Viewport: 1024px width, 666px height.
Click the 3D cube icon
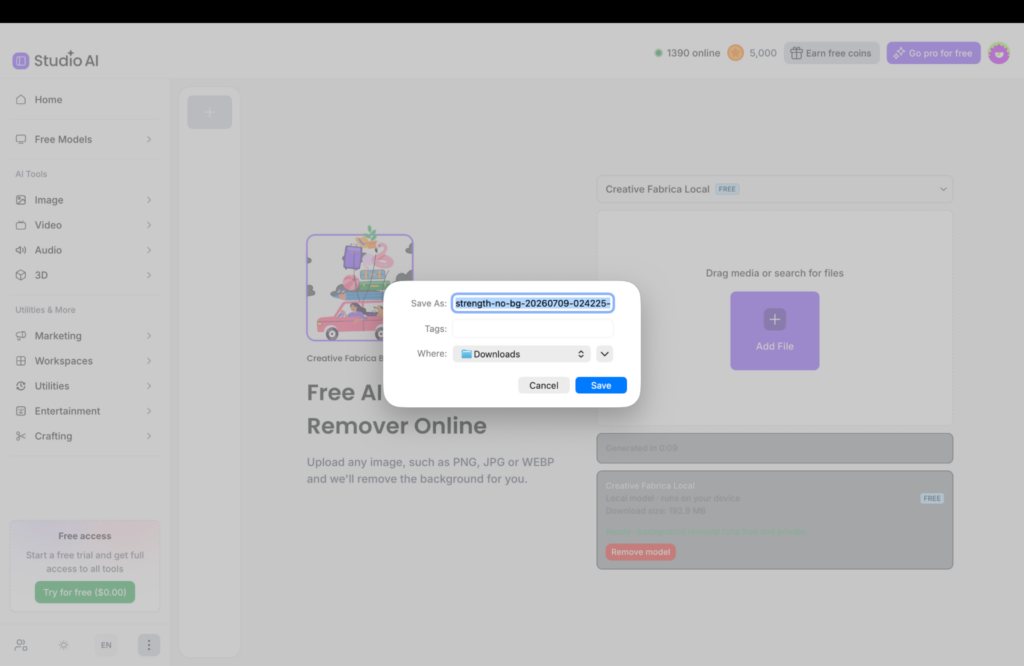coord(21,275)
